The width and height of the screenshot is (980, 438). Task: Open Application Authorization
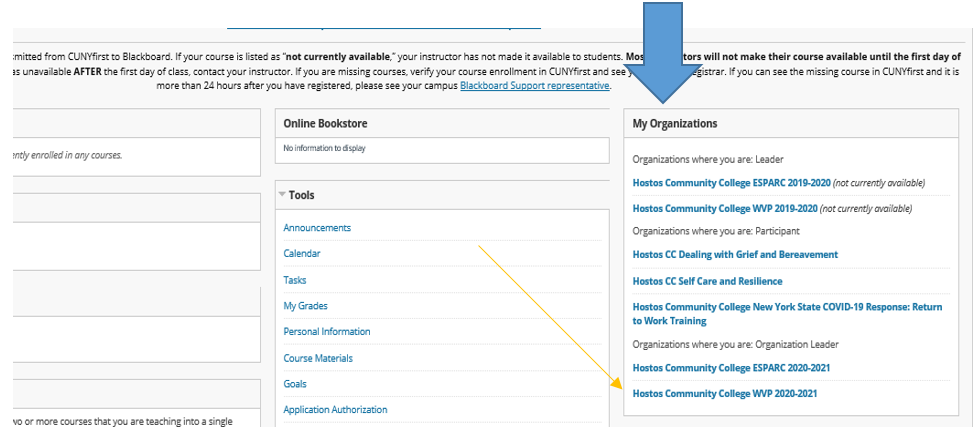335,410
